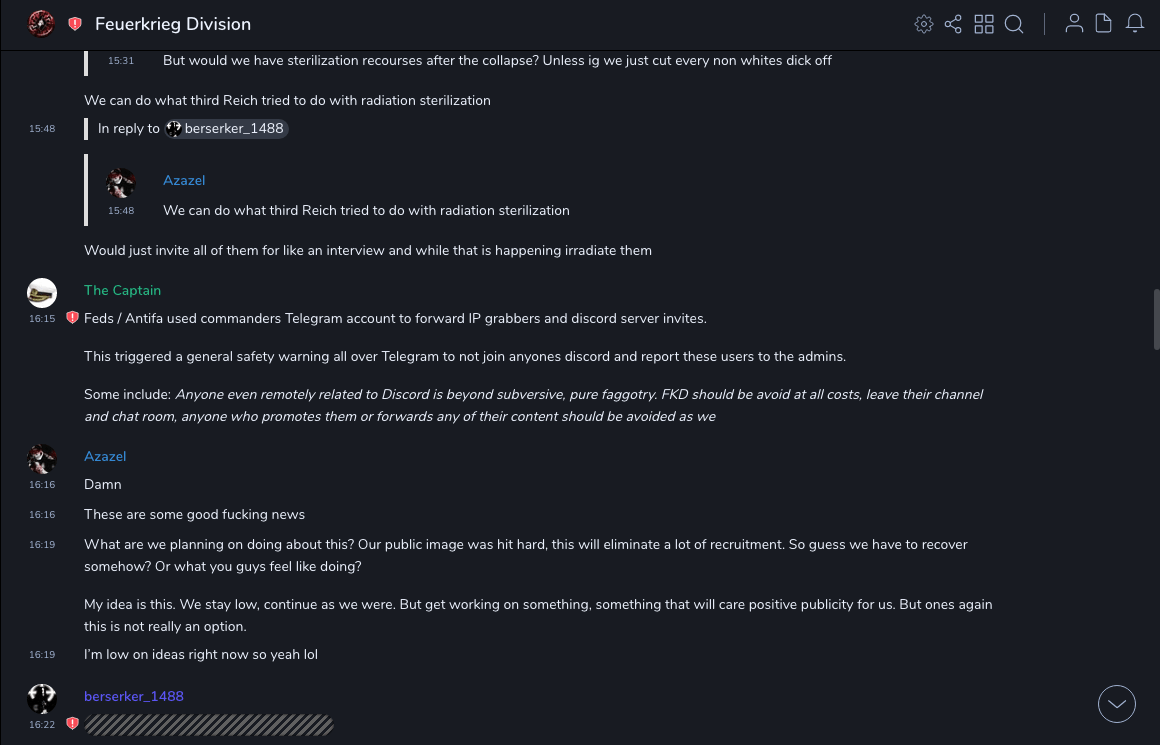1160x745 pixels.
Task: Jump to bottom with the down-chevron button
Action: click(1117, 704)
